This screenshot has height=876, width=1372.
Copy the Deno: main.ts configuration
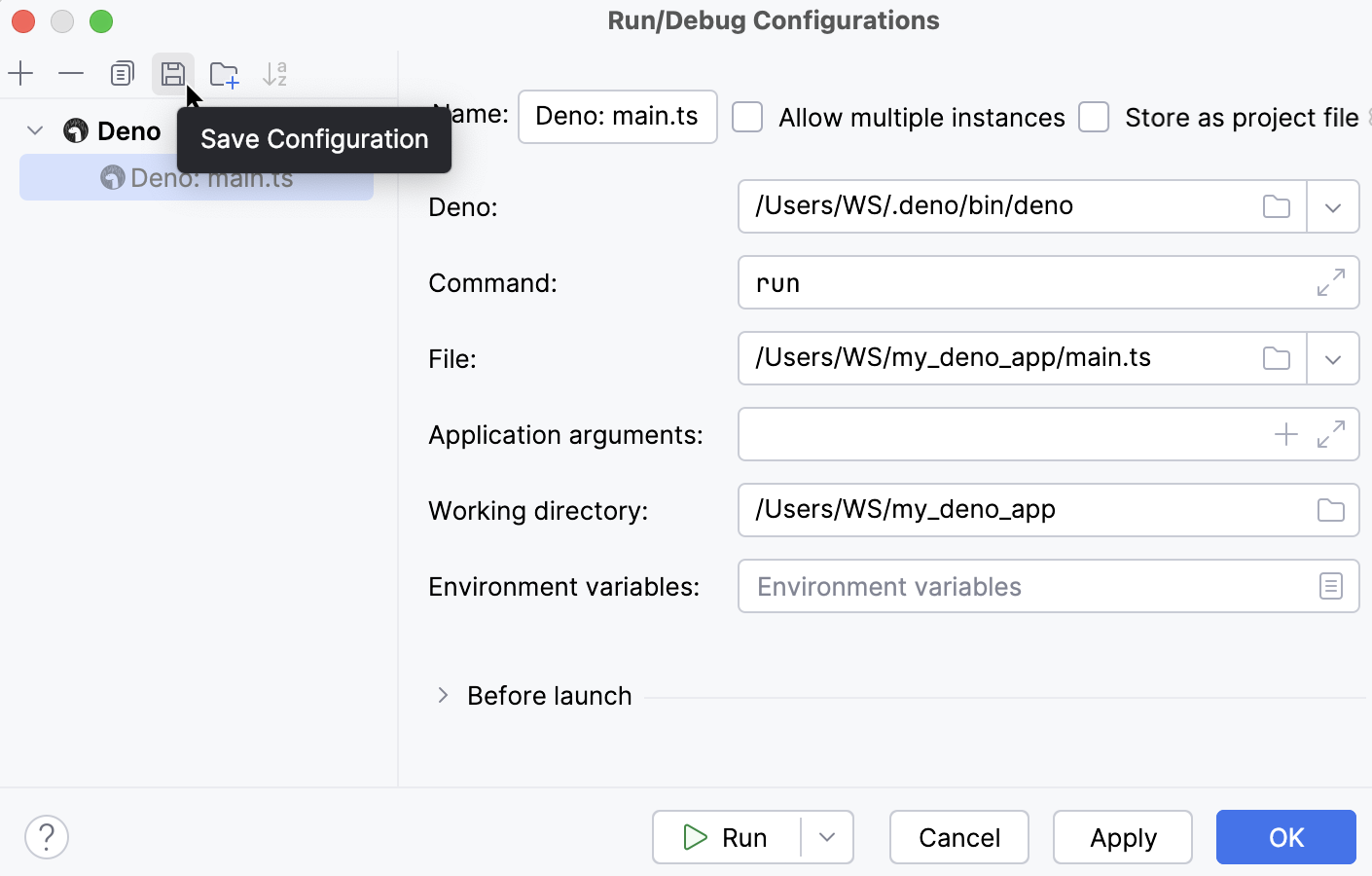(122, 73)
